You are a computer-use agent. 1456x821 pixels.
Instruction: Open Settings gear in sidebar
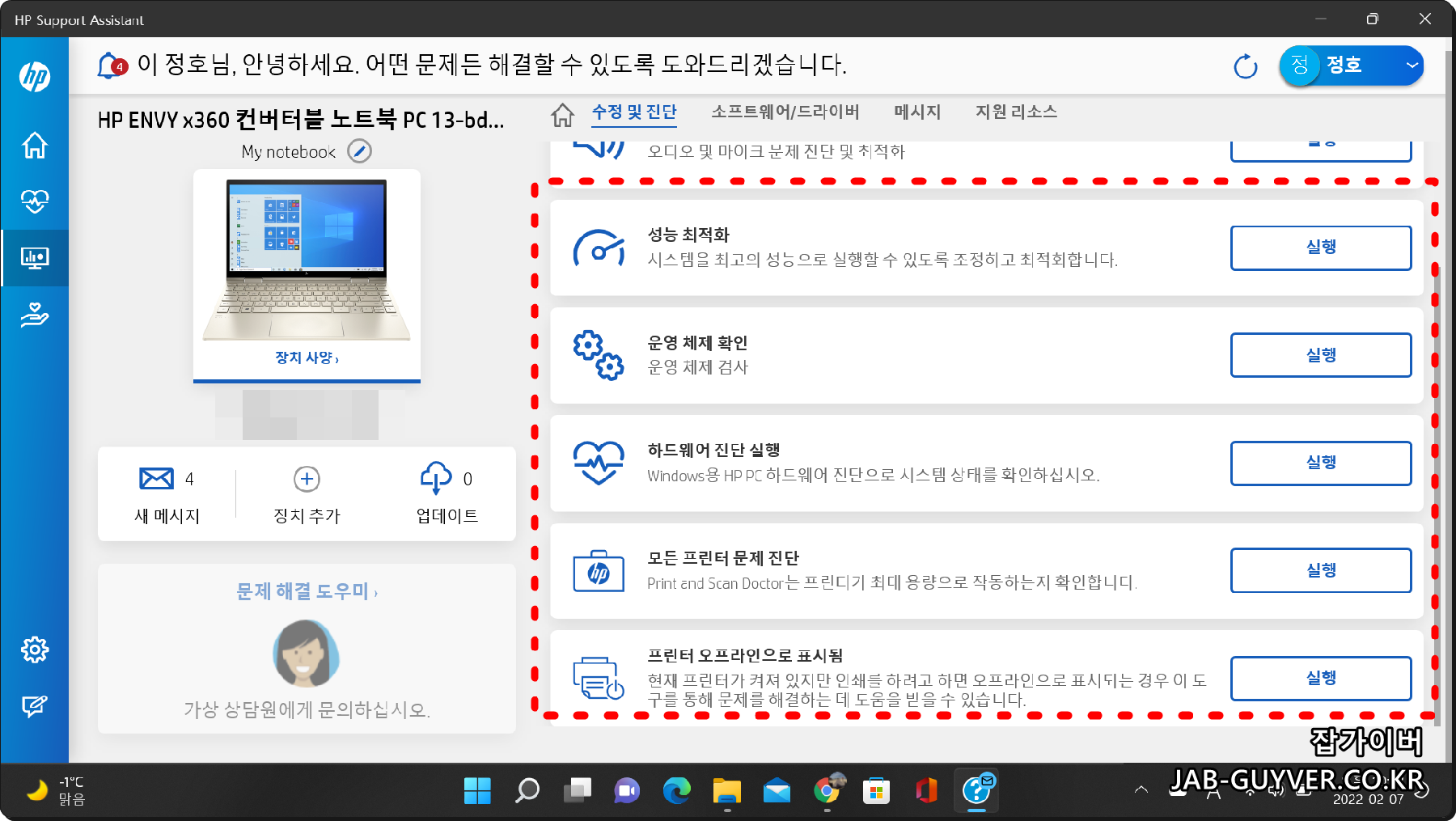point(35,650)
